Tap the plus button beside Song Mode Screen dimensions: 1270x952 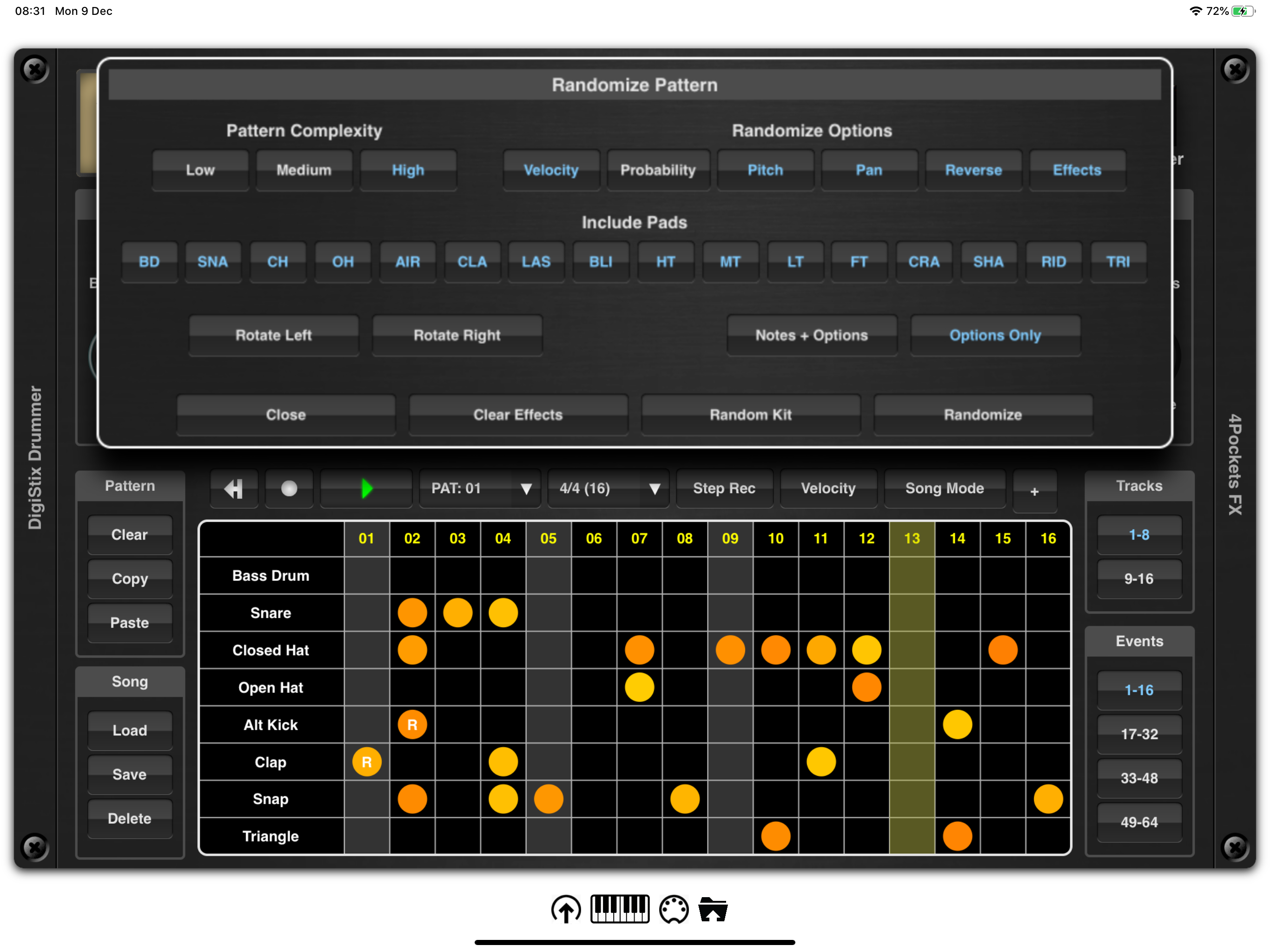pyautogui.click(x=1034, y=491)
